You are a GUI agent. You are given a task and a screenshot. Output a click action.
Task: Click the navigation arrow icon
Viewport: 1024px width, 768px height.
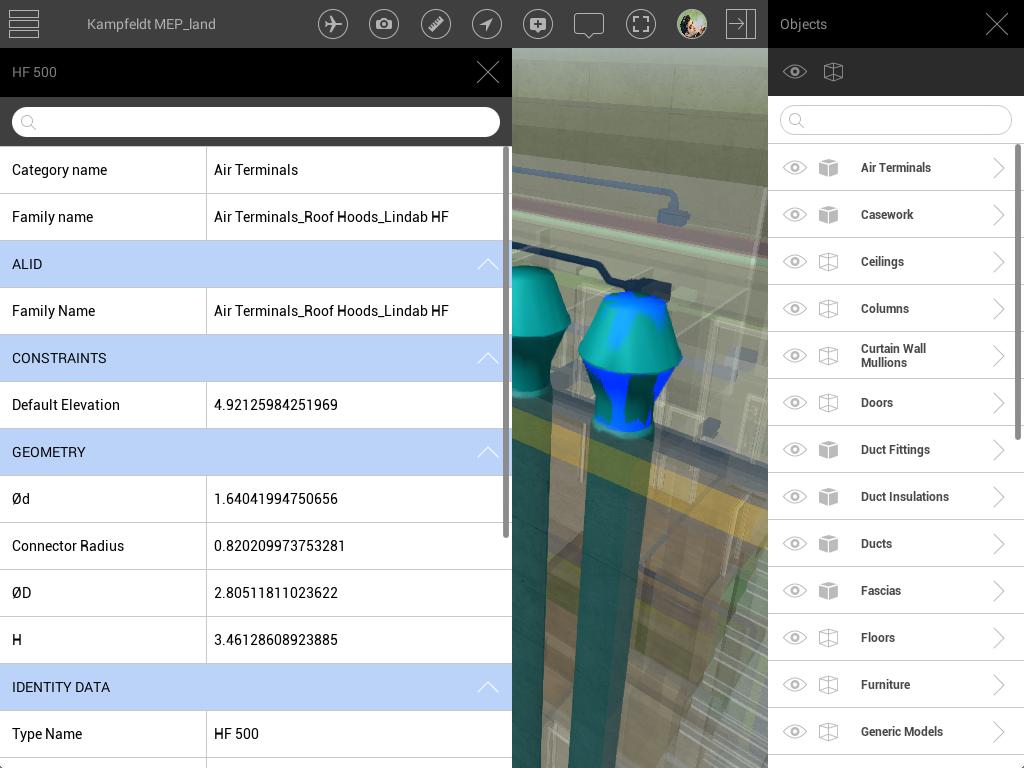coord(487,24)
